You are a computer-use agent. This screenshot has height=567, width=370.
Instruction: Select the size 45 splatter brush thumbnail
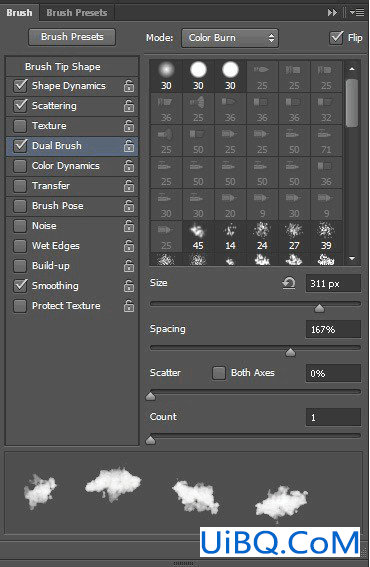click(x=198, y=236)
